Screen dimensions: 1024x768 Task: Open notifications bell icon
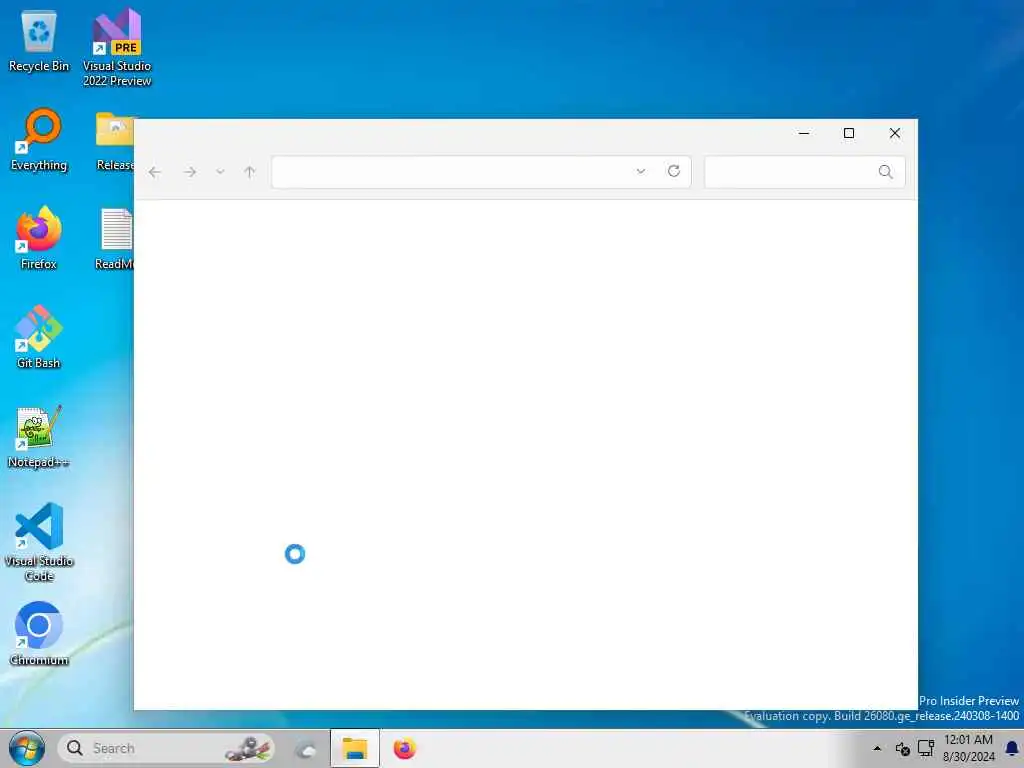click(1012, 748)
